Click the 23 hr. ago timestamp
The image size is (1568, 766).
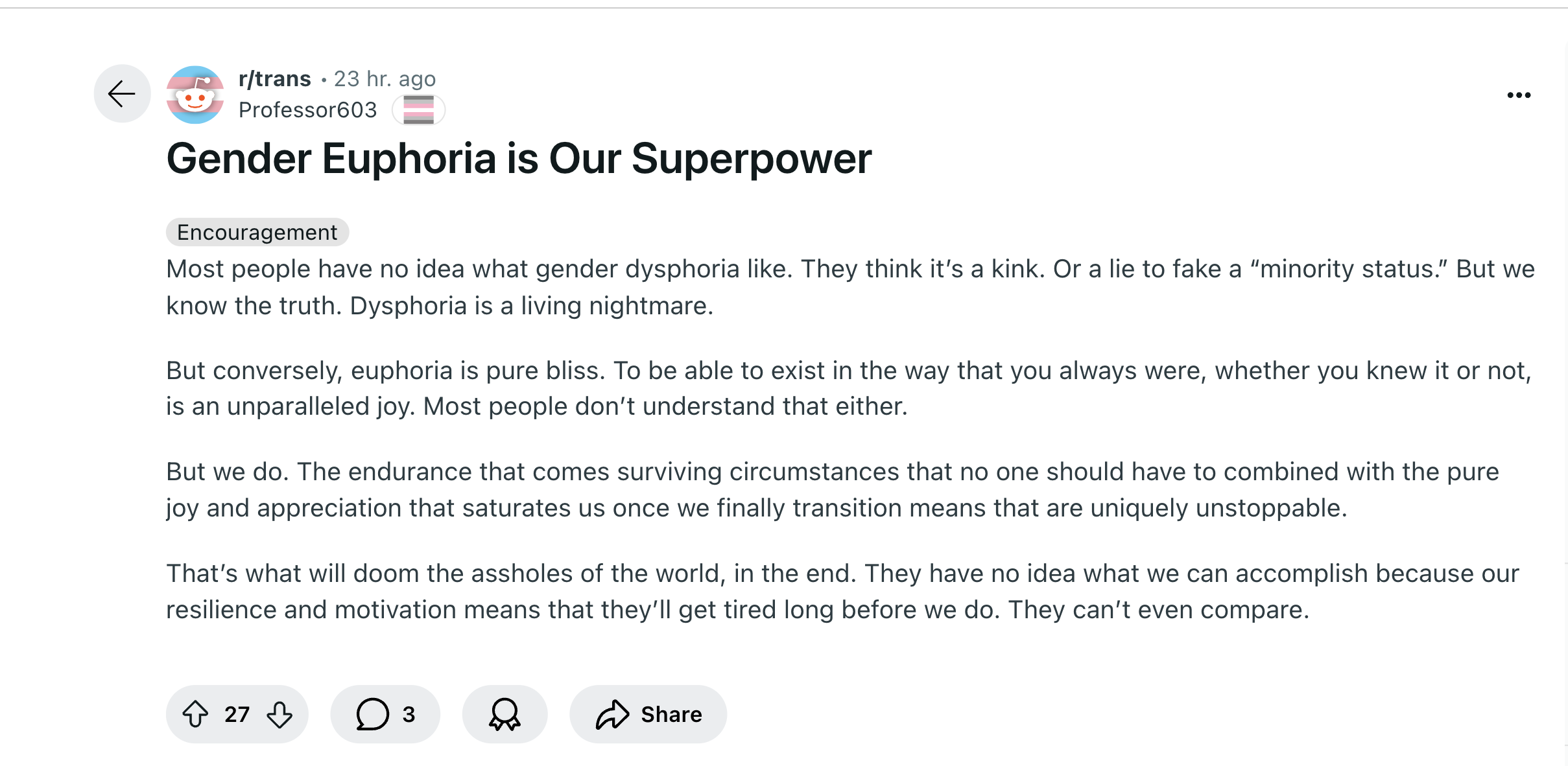[385, 78]
